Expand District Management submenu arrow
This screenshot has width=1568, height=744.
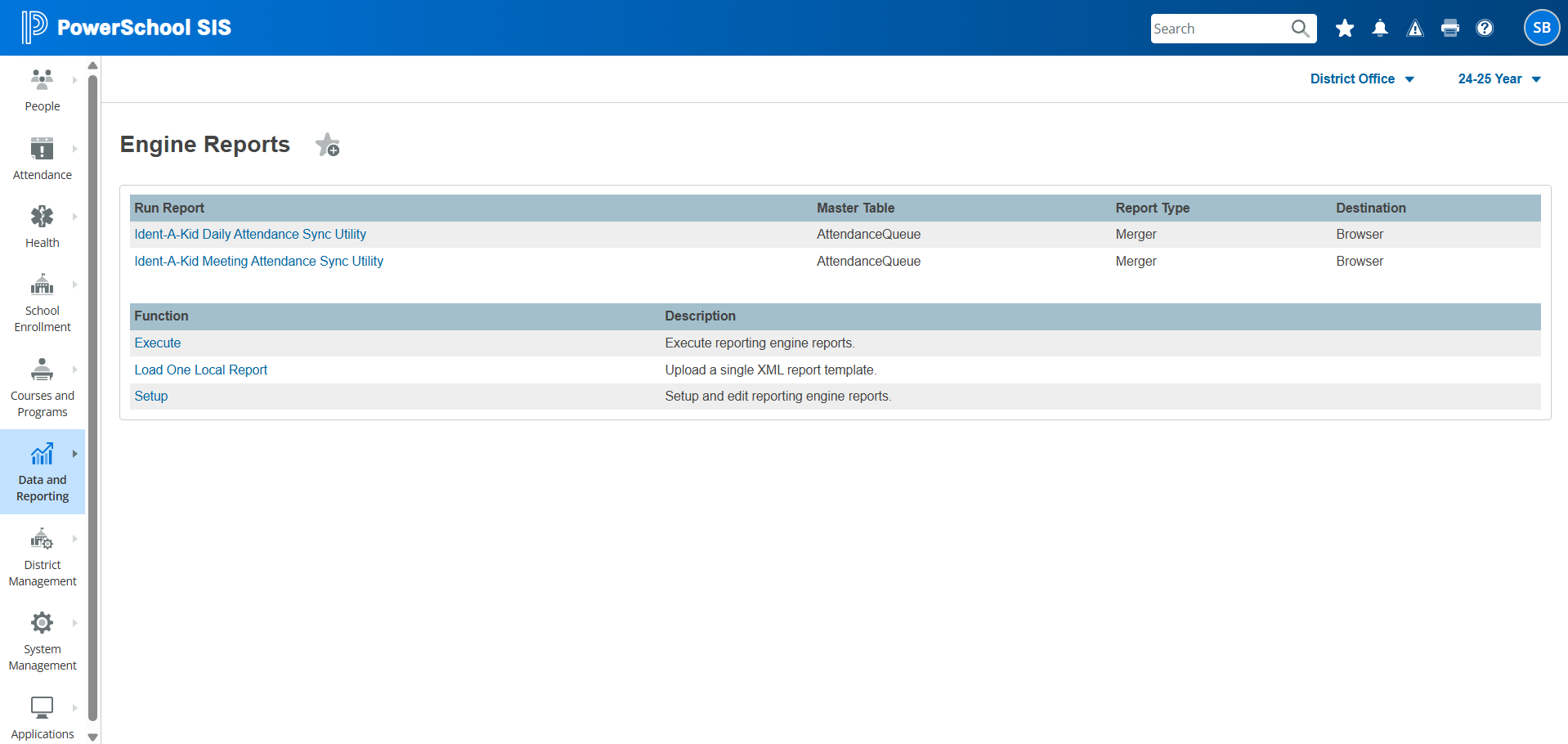click(74, 539)
